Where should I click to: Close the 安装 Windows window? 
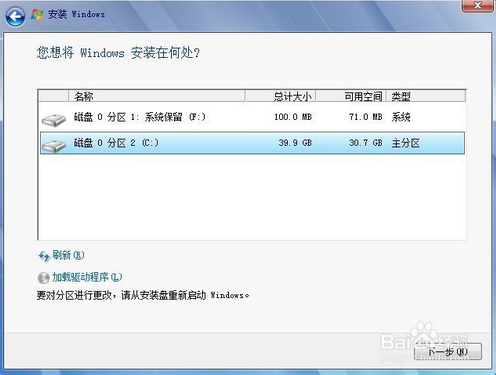(477, 6)
